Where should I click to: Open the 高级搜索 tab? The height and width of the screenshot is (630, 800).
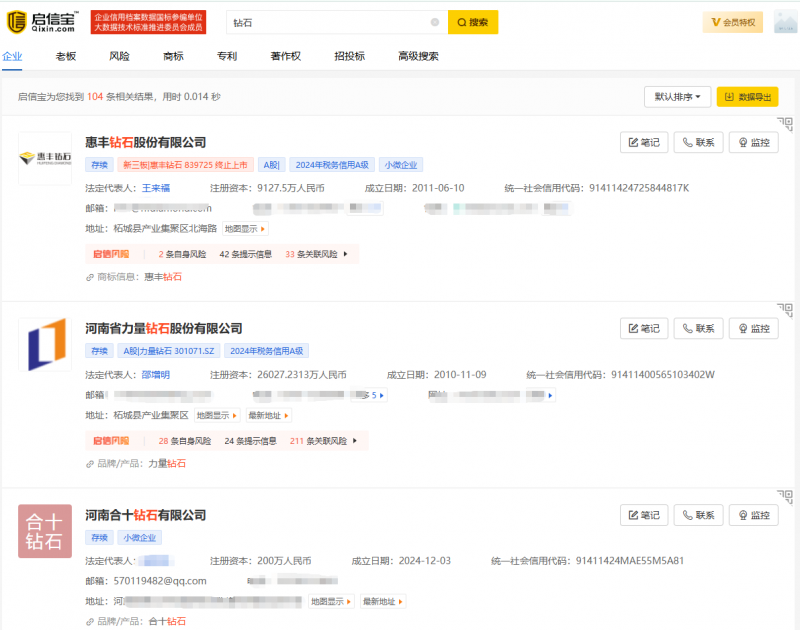418,56
